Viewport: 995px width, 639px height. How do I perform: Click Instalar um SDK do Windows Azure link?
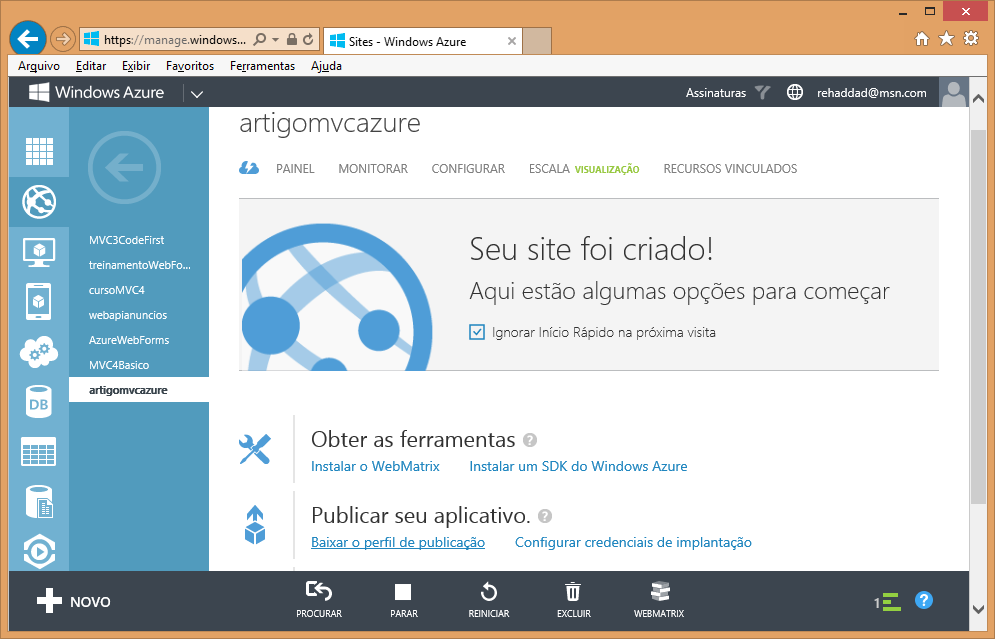pyautogui.click(x=578, y=466)
